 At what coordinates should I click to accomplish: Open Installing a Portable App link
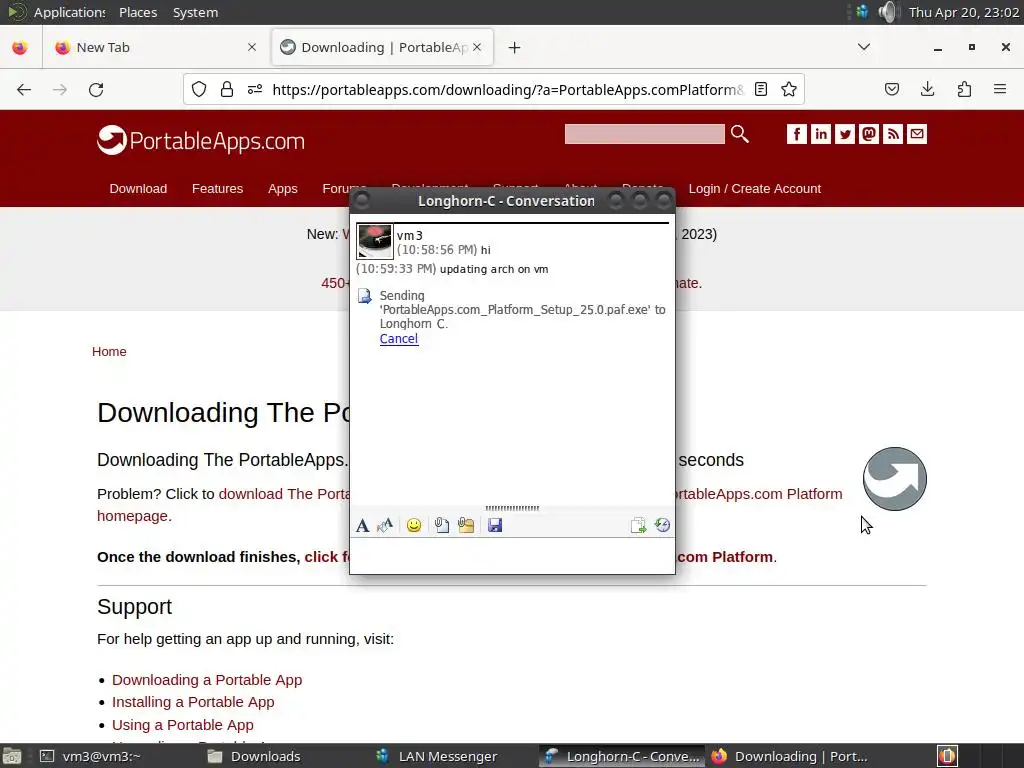[x=193, y=702]
